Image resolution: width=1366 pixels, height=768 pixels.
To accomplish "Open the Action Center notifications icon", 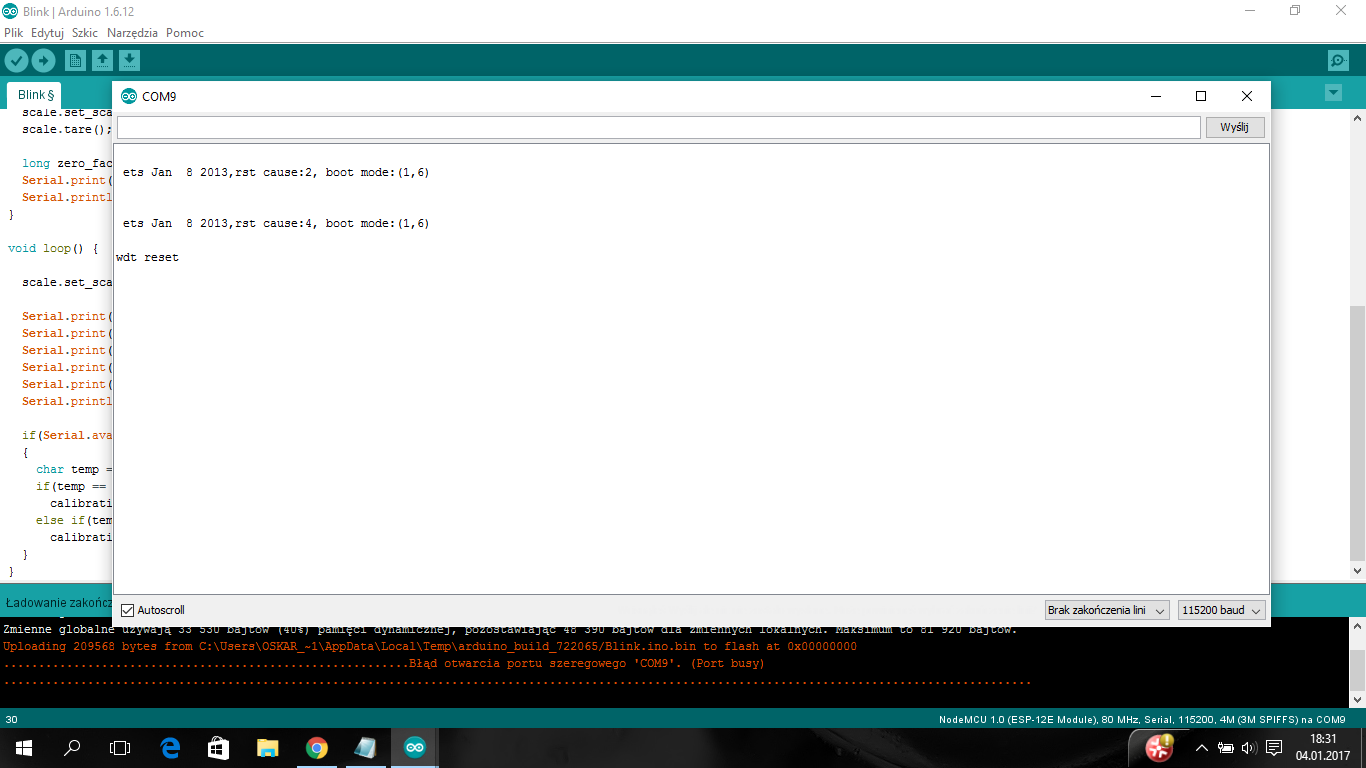I will point(1274,748).
